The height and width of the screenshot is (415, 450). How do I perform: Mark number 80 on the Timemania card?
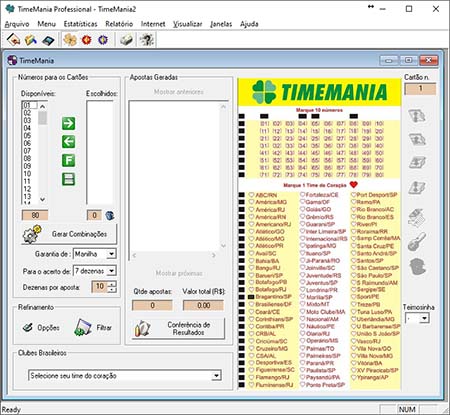[x=379, y=175]
